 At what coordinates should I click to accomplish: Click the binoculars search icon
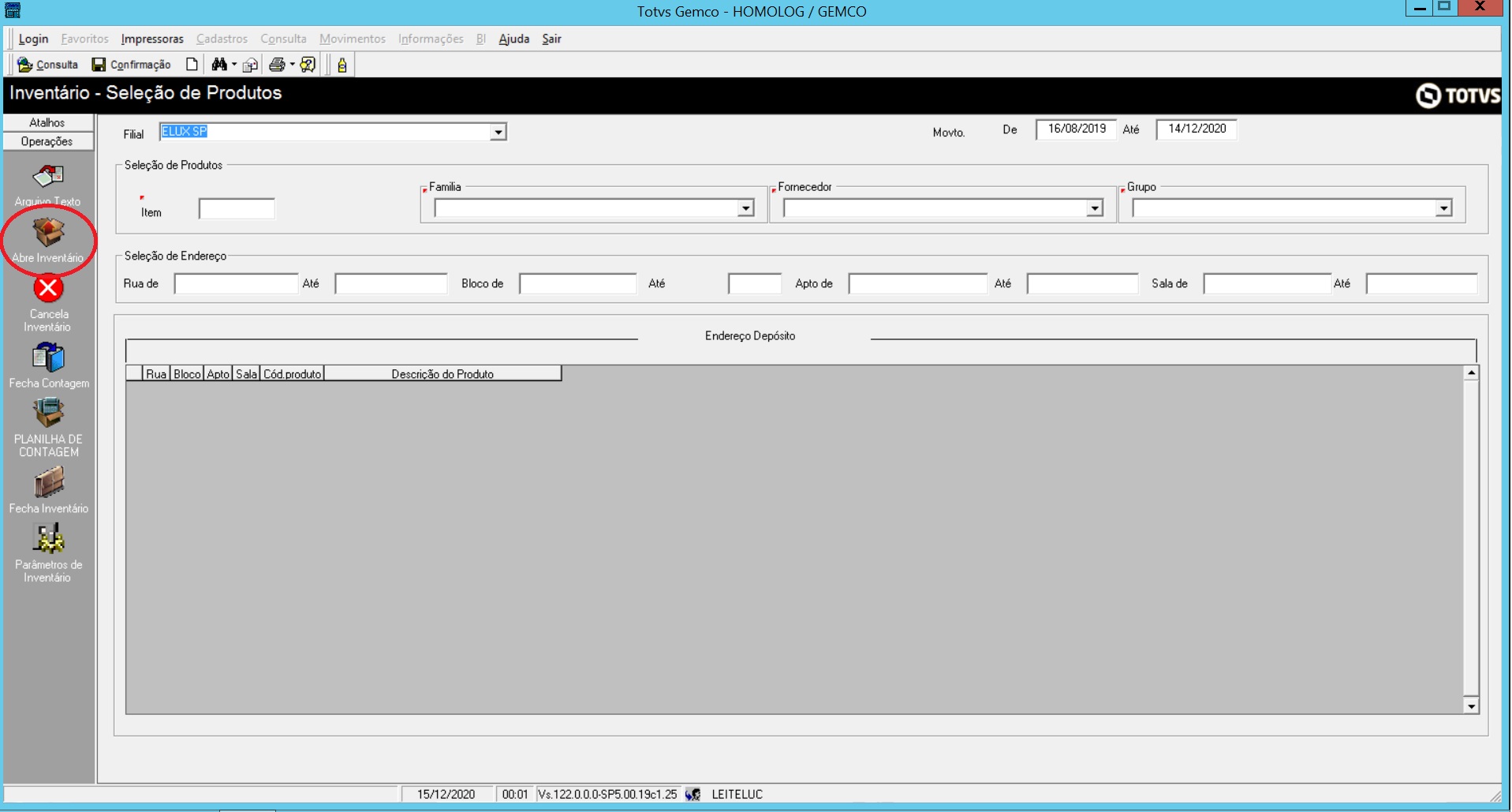pyautogui.click(x=219, y=65)
